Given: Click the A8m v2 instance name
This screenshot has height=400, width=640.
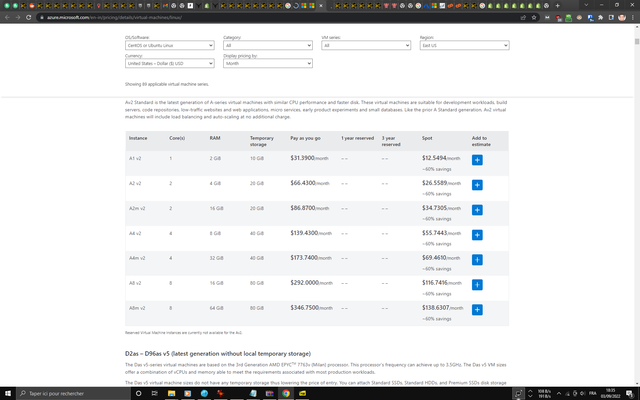Looking at the screenshot, I should tap(137, 308).
